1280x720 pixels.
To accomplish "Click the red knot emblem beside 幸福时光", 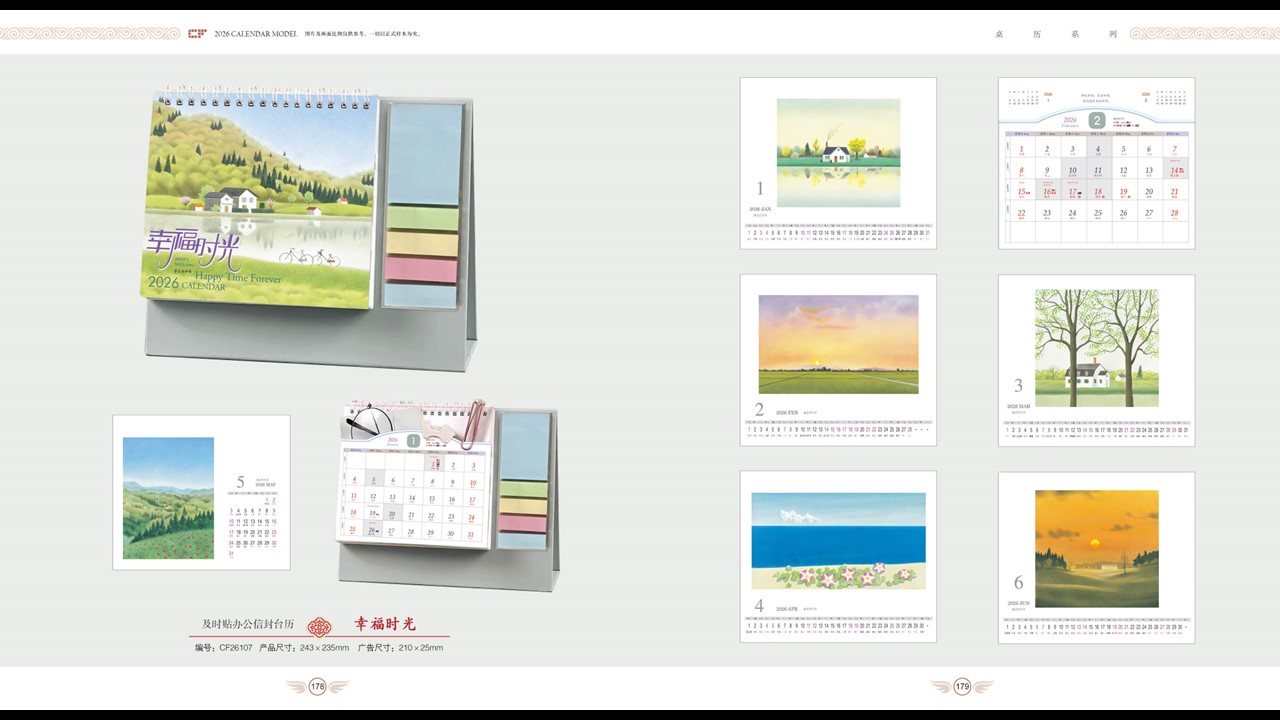I will [x=319, y=626].
